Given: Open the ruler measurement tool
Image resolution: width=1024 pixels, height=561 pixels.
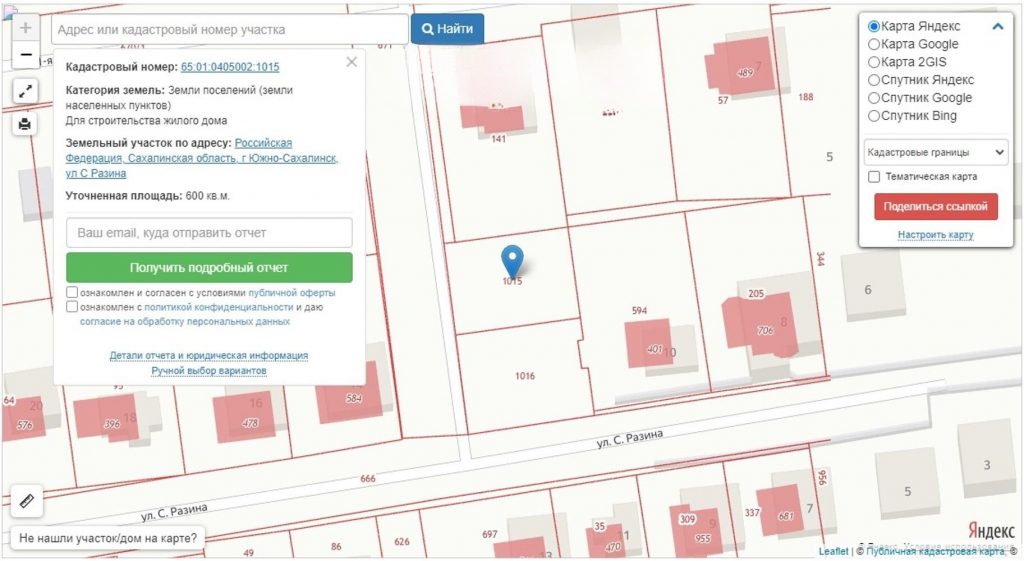Looking at the screenshot, I should point(27,501).
